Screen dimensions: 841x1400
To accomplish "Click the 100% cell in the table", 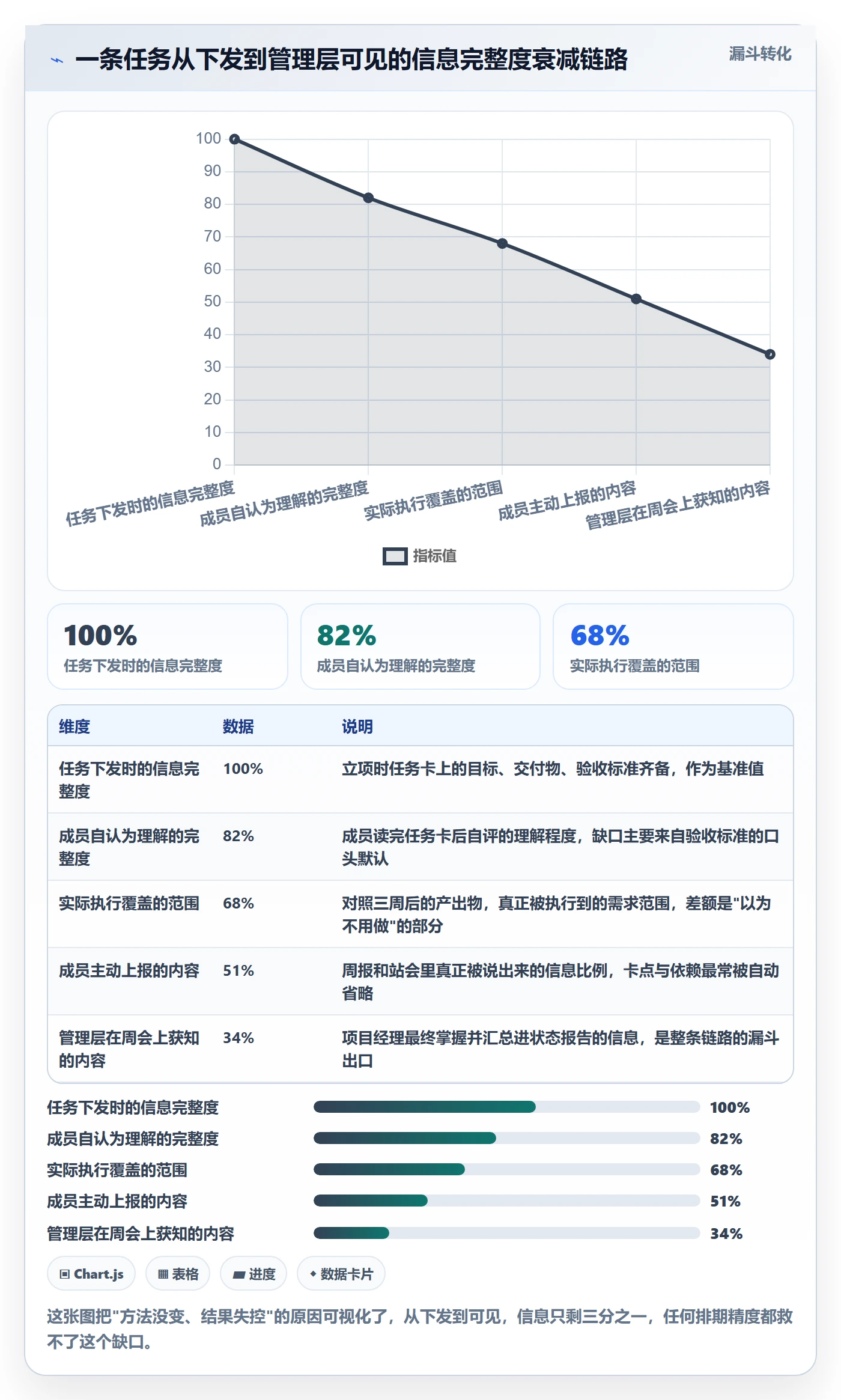I will tap(243, 768).
